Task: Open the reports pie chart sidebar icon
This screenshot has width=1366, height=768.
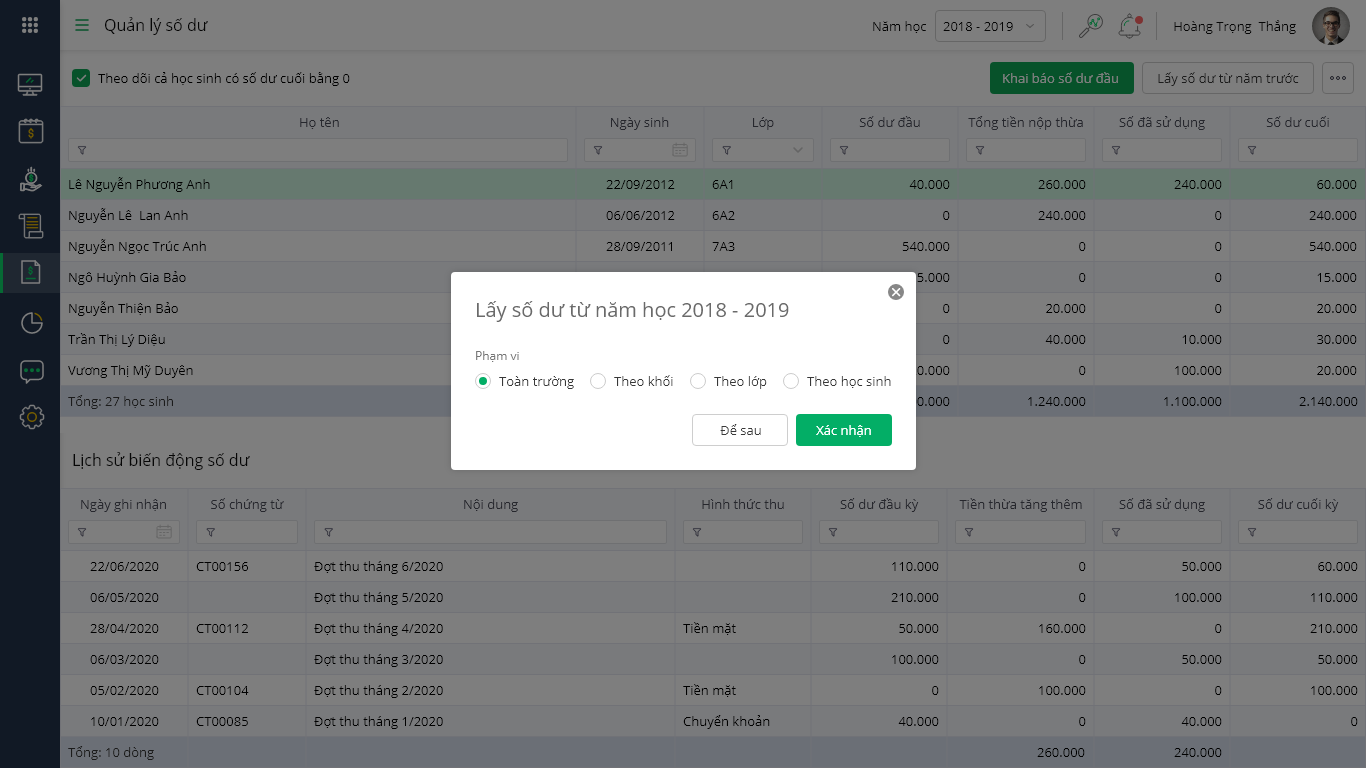Action: click(31, 322)
